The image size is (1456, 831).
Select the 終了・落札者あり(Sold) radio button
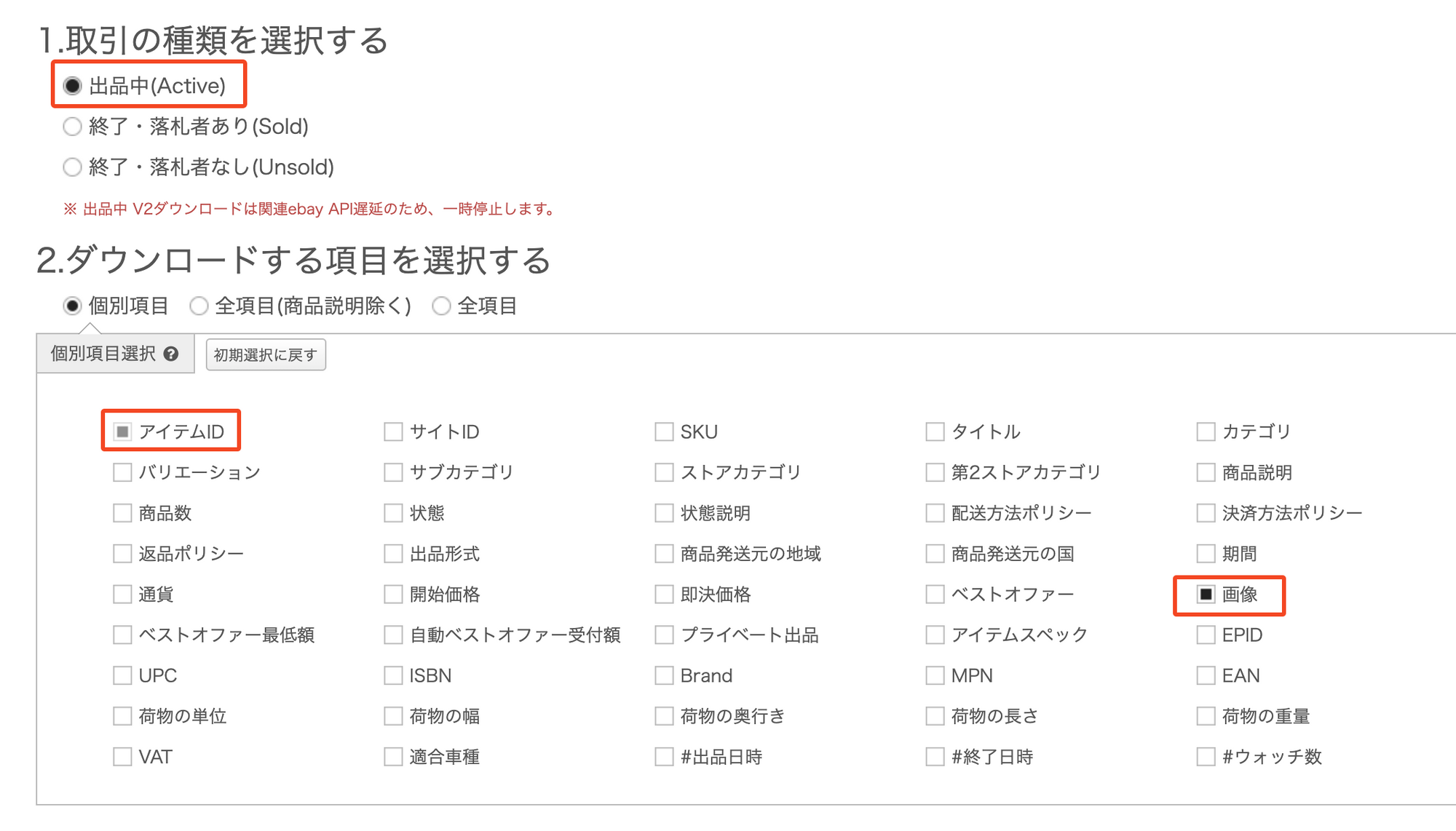tap(72, 127)
